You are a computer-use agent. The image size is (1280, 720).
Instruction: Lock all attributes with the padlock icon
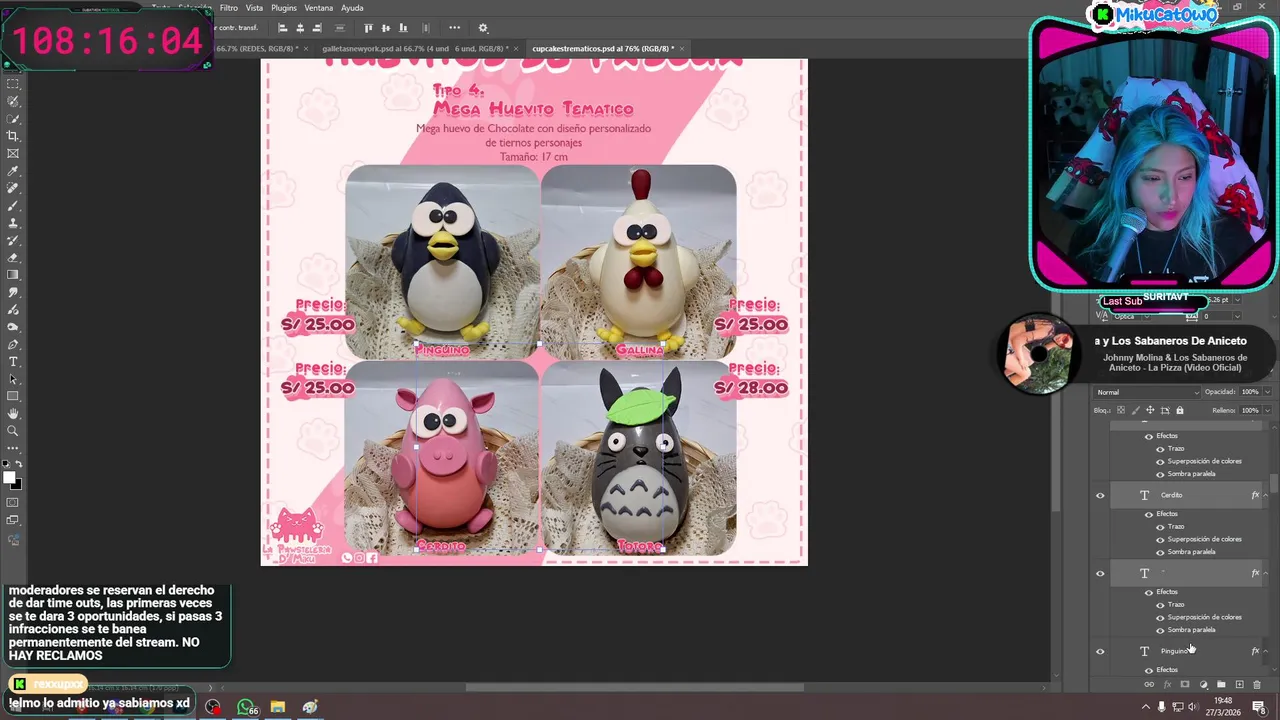click(1180, 410)
